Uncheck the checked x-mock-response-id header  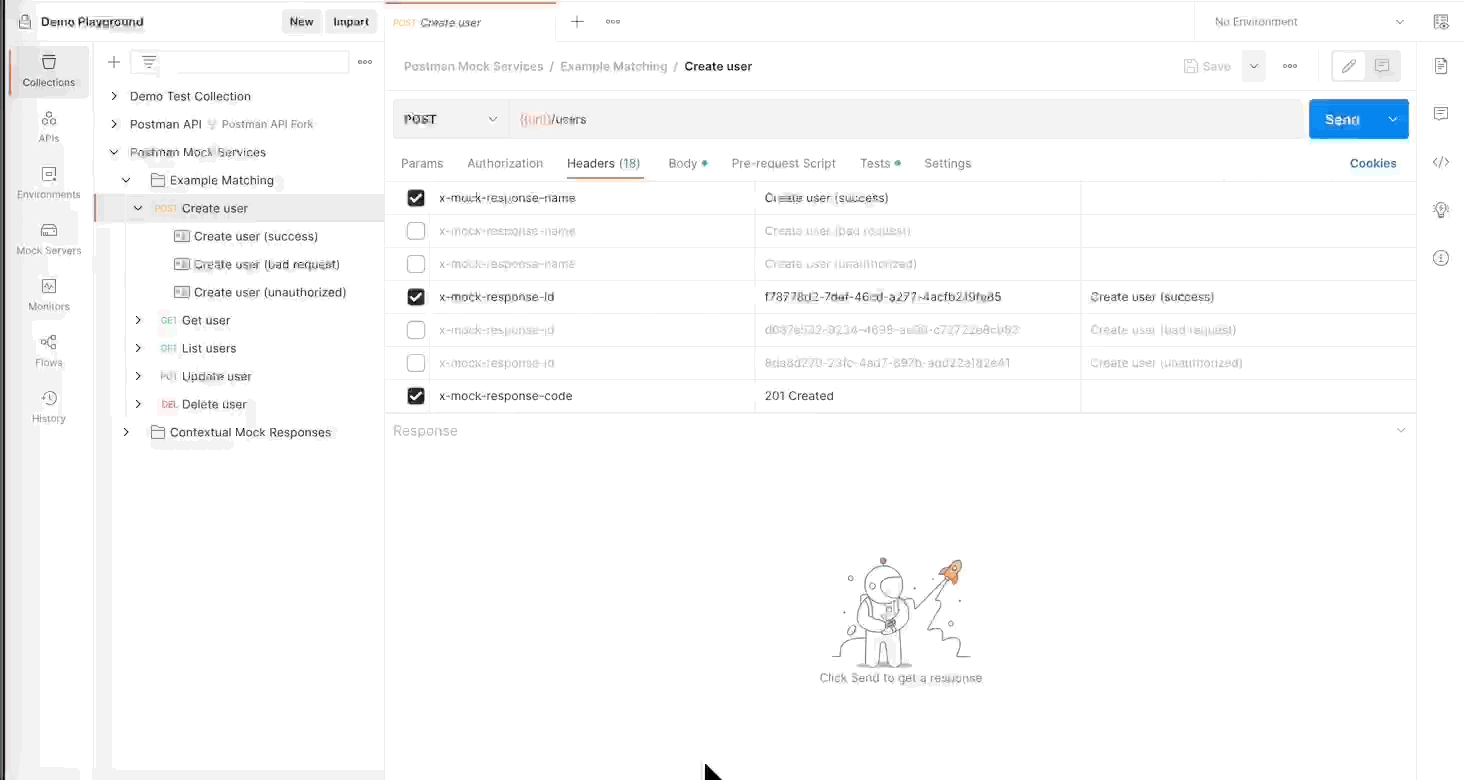(416, 297)
